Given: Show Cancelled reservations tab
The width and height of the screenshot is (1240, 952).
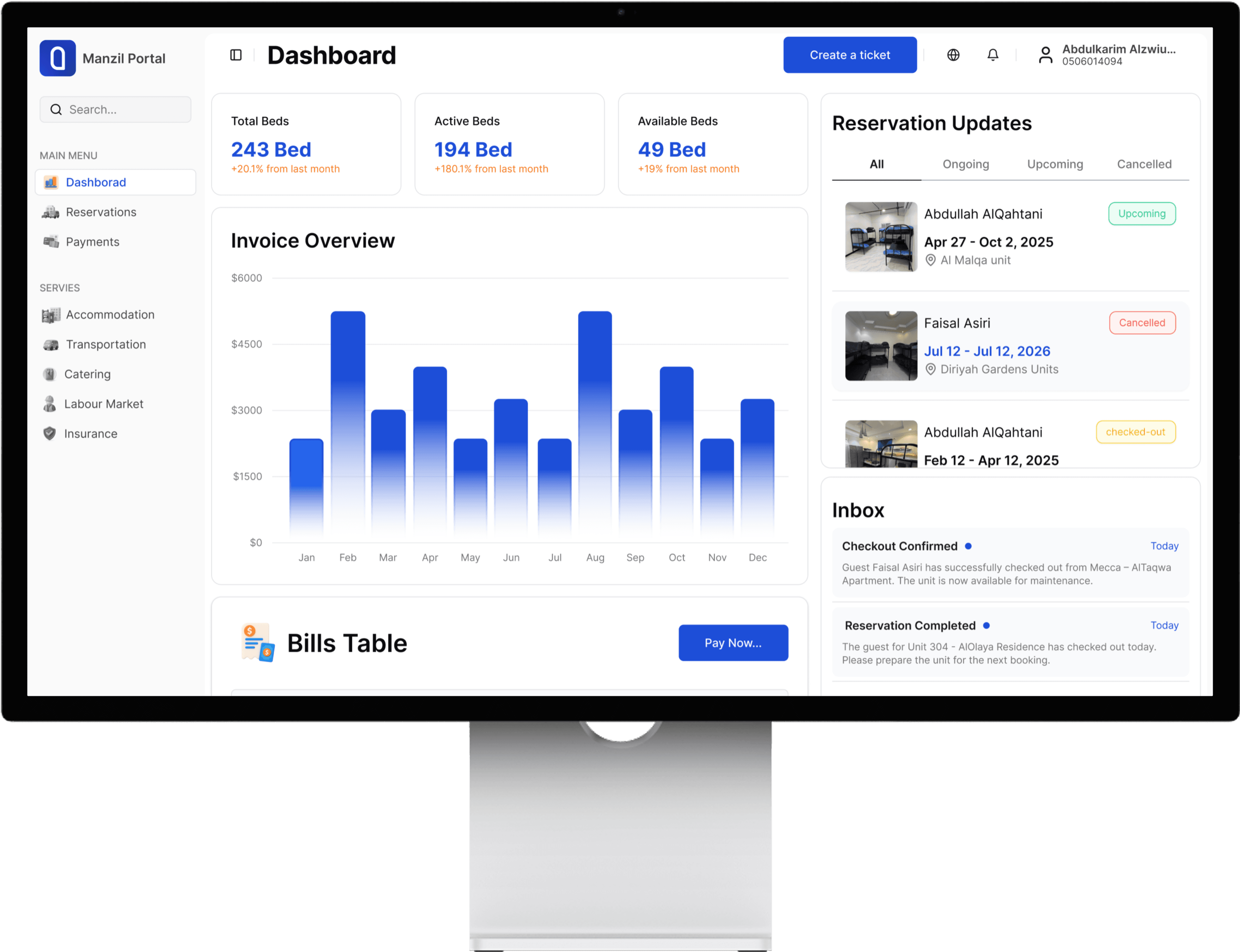Looking at the screenshot, I should [x=1144, y=164].
